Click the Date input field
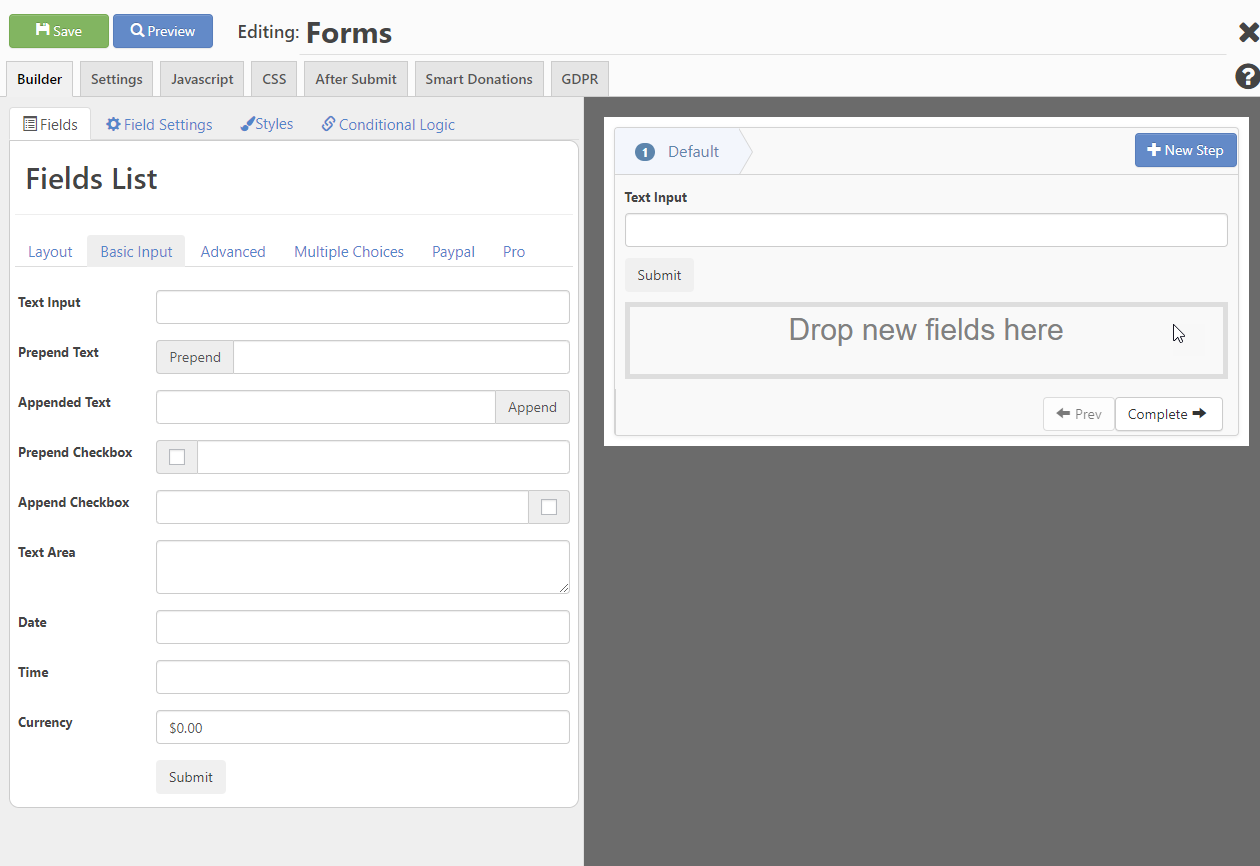 coord(363,627)
